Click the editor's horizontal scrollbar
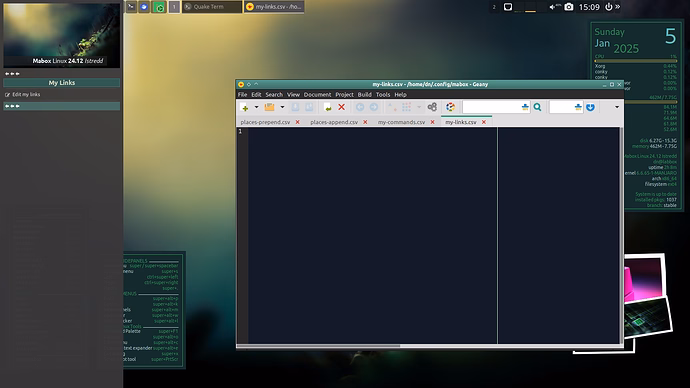The height and width of the screenshot is (388, 690). coord(319,346)
